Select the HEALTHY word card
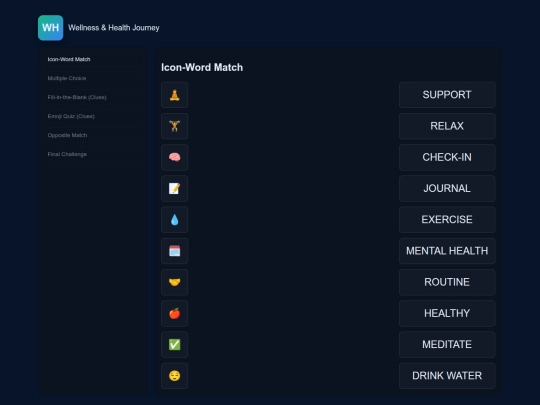The height and width of the screenshot is (405, 540). (x=447, y=313)
